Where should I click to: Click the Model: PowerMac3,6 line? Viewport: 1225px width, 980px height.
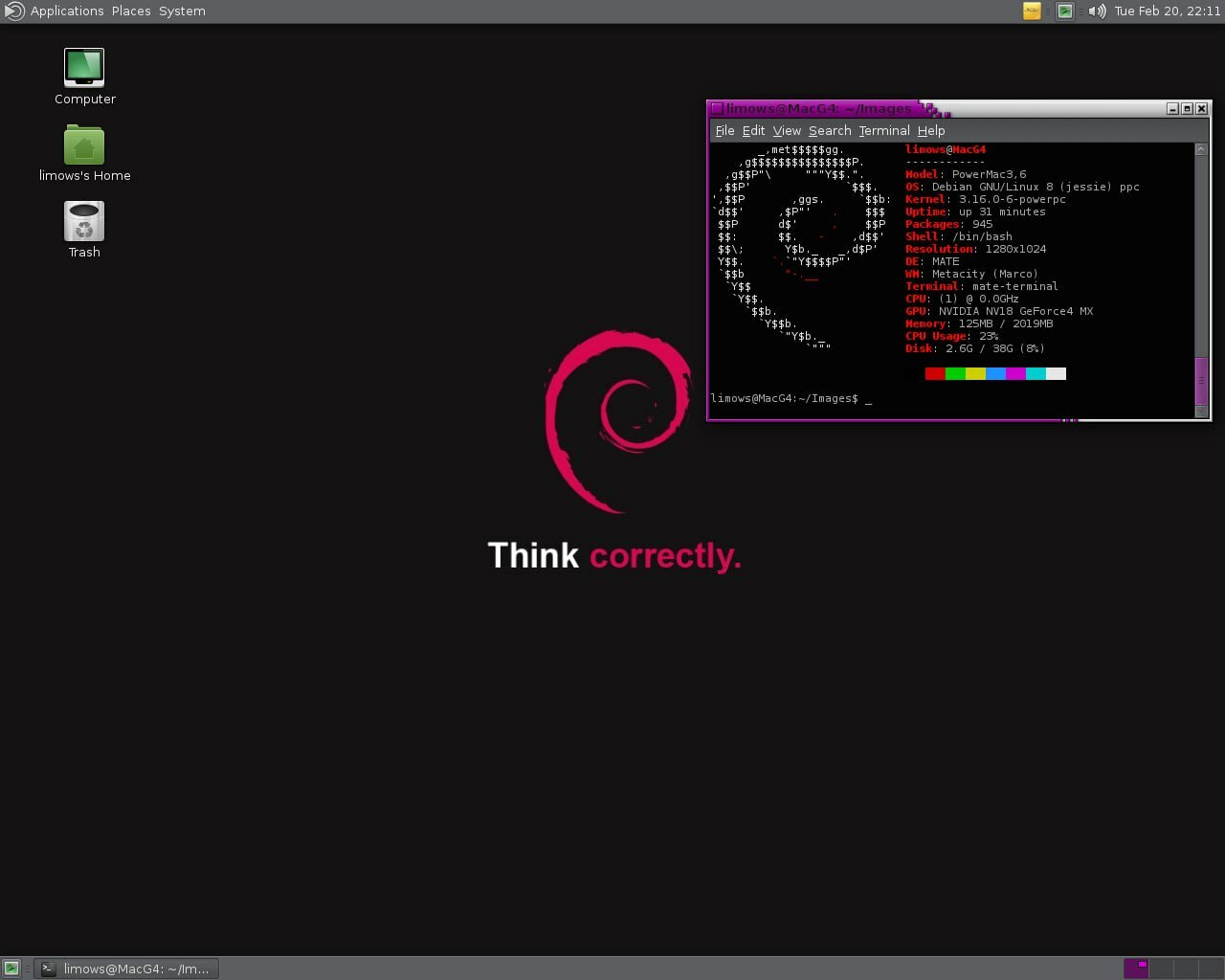(966, 174)
